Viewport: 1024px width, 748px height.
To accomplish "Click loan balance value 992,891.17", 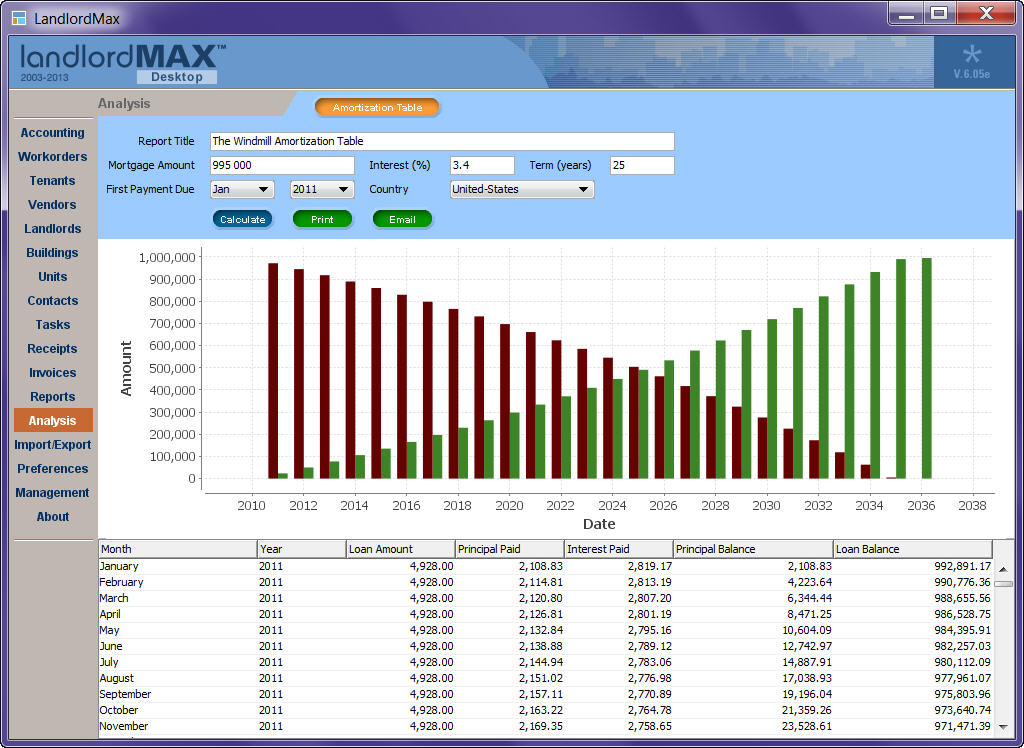I will pos(962,566).
